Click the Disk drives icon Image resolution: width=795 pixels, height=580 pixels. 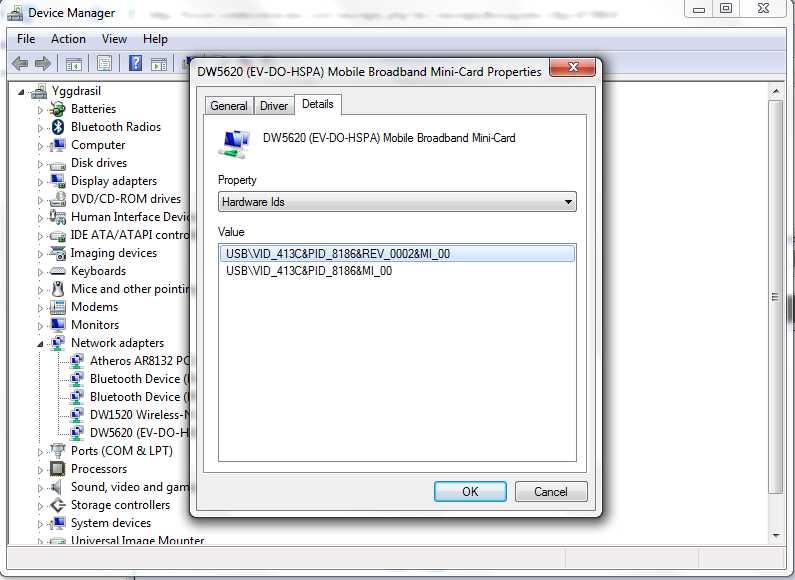tap(57, 164)
